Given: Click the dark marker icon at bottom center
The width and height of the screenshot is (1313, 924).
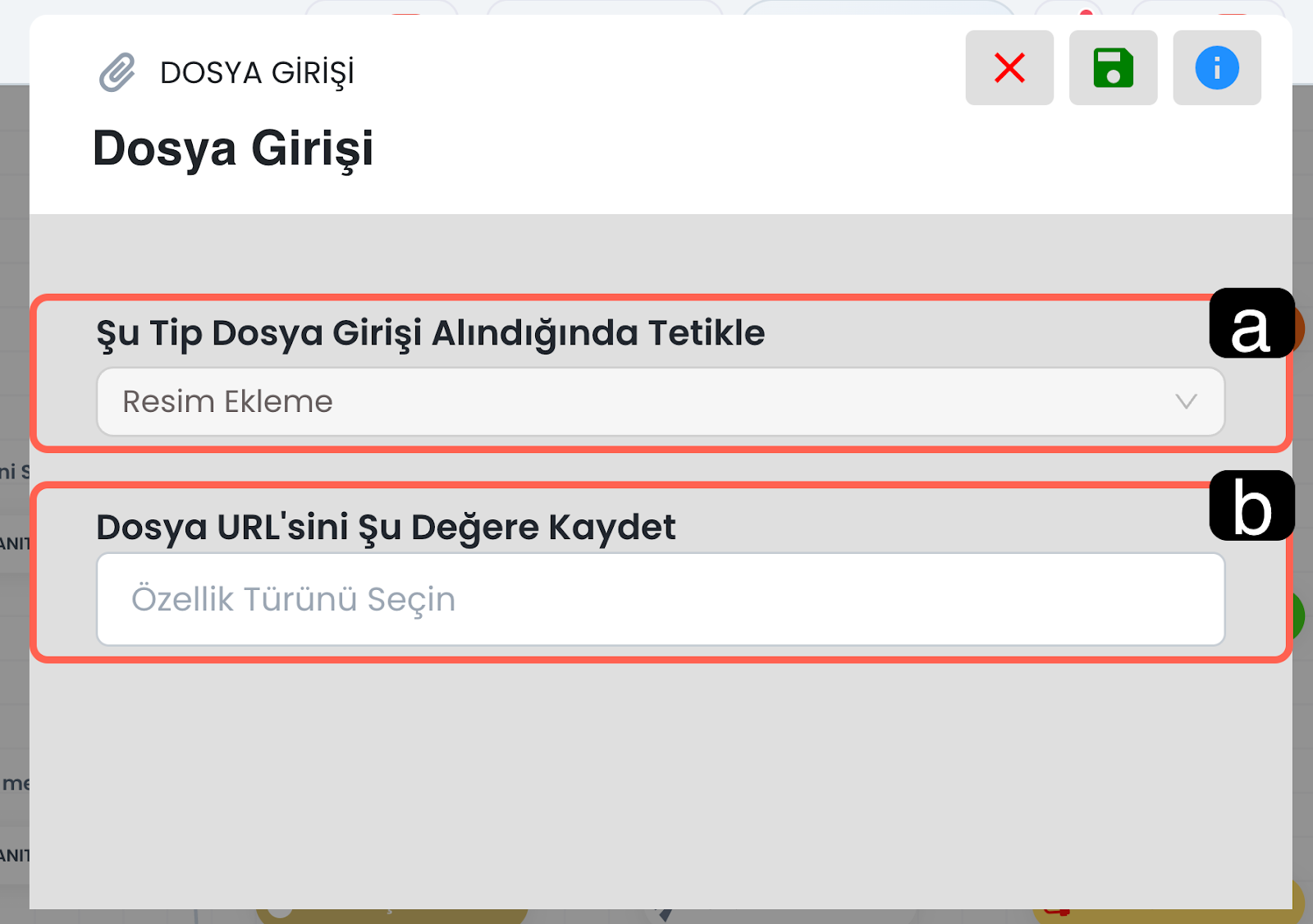Looking at the screenshot, I should [665, 913].
